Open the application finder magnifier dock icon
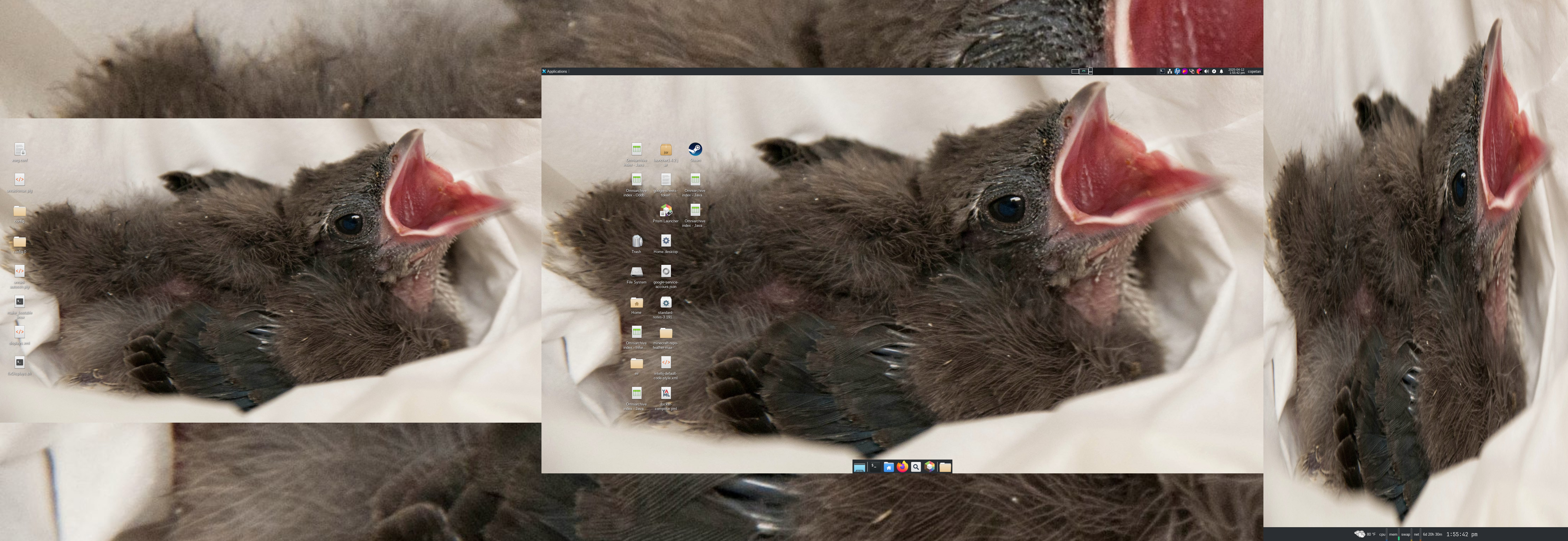1568x541 pixels. point(916,467)
